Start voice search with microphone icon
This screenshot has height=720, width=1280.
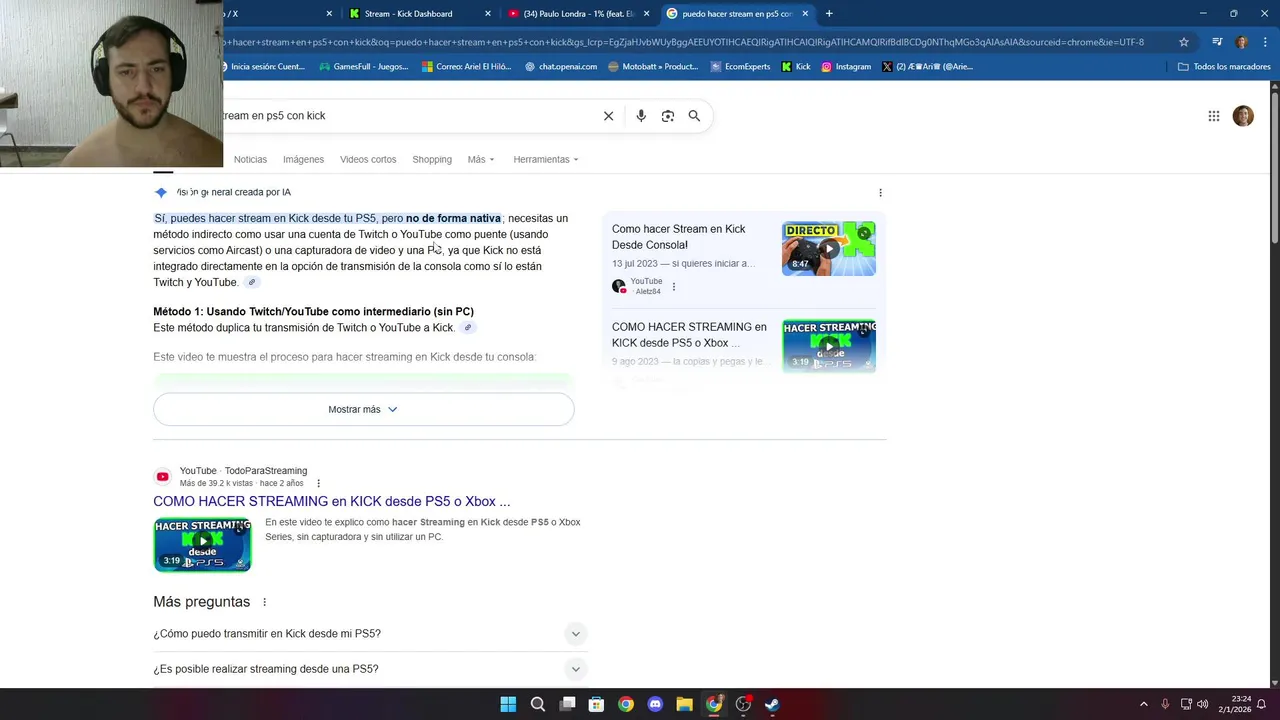pos(641,116)
